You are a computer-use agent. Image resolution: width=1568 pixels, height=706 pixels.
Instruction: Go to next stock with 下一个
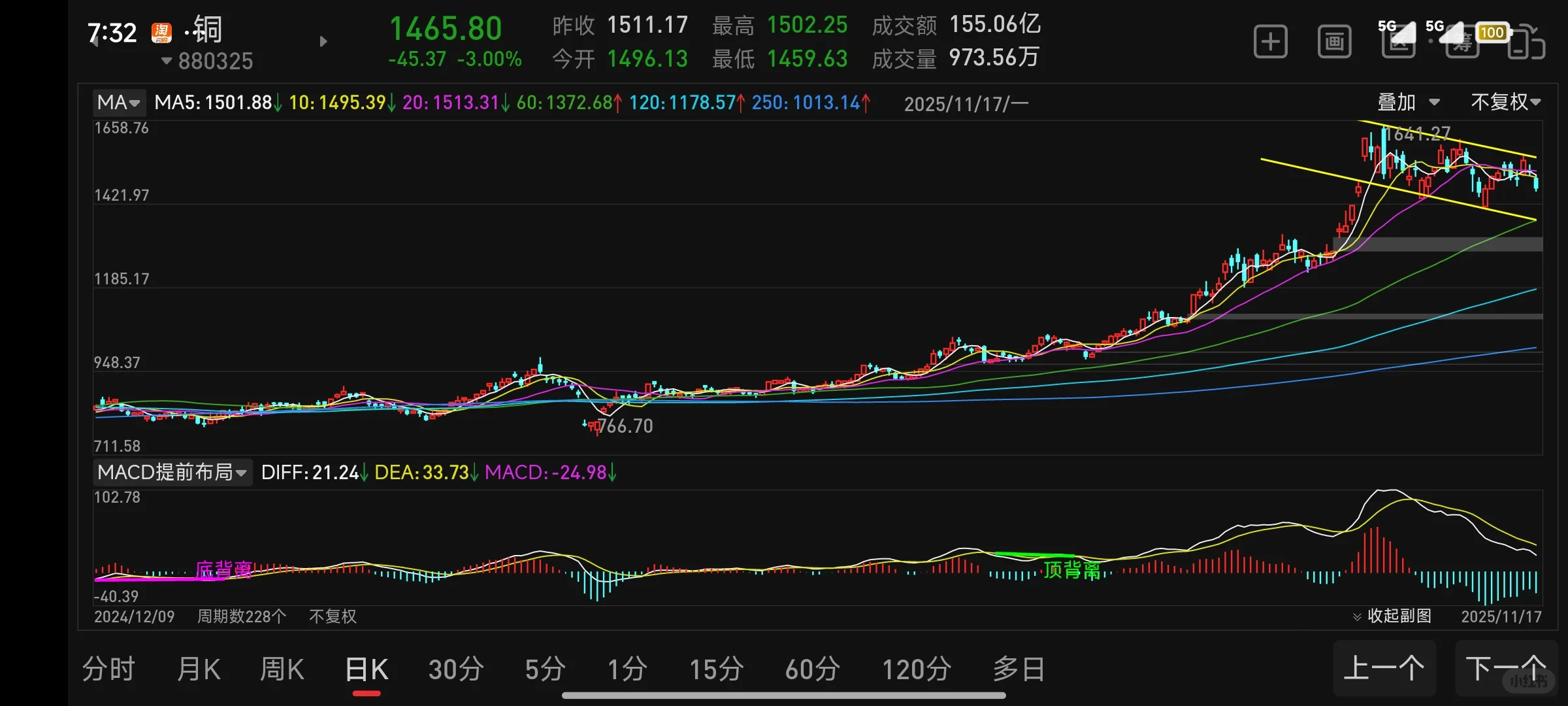pos(1505,668)
